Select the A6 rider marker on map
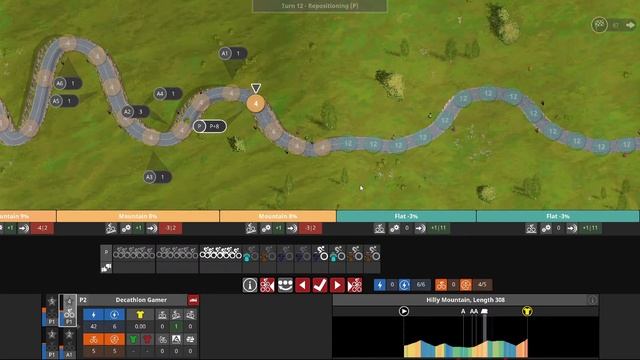 click(67, 83)
